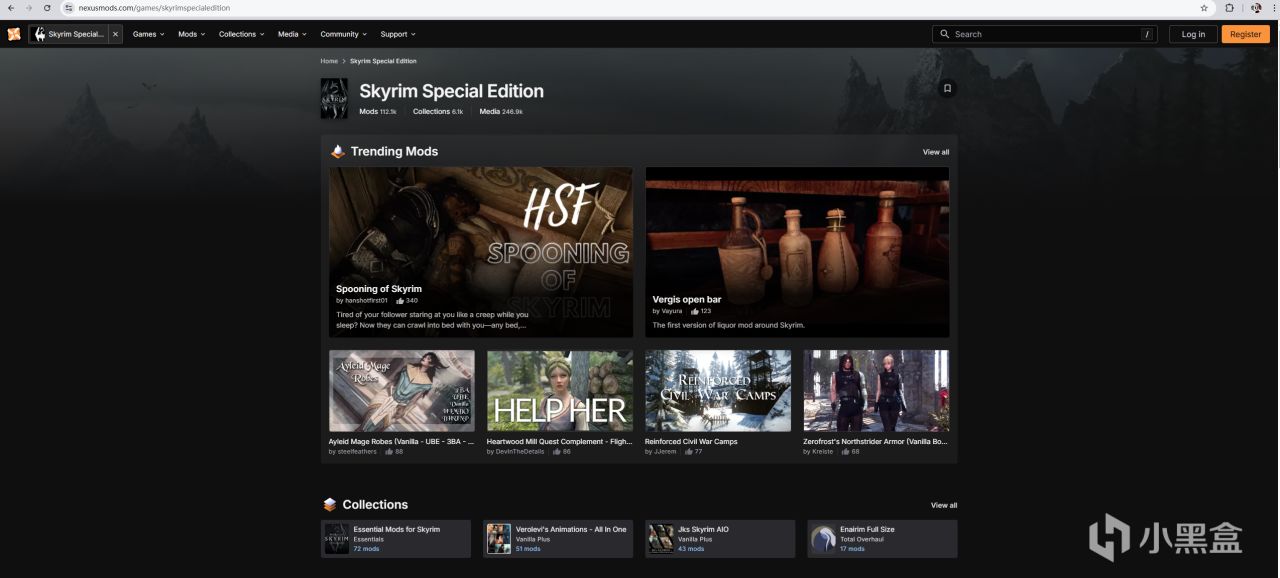1280x578 pixels.
Task: Click the Reinforced Civil War Camps title
Action: (x=691, y=441)
